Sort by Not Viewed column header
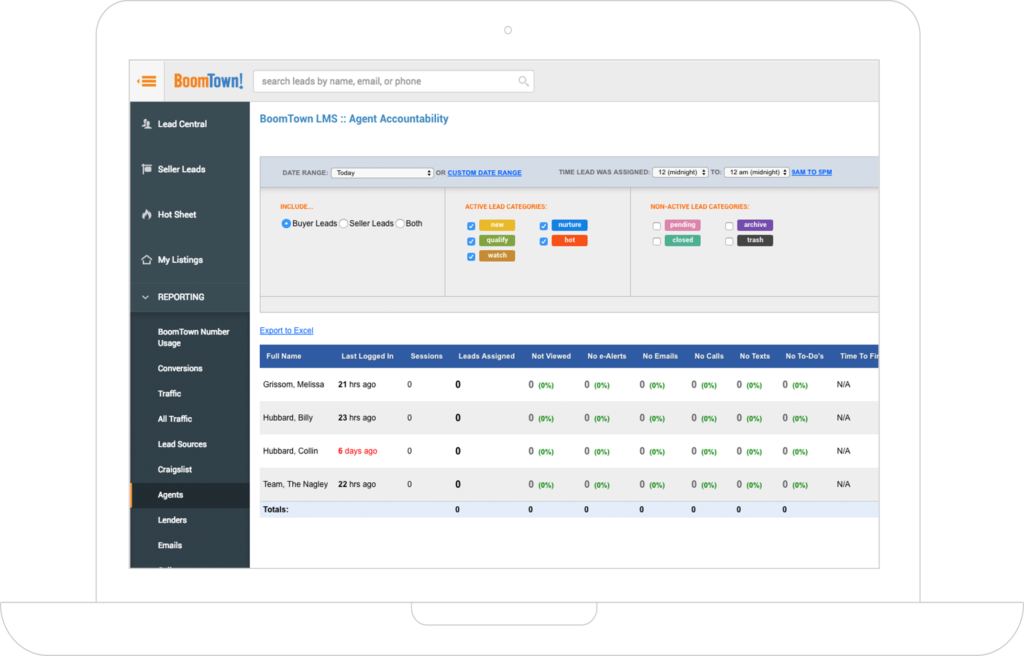Image resolution: width=1024 pixels, height=656 pixels. coord(551,356)
